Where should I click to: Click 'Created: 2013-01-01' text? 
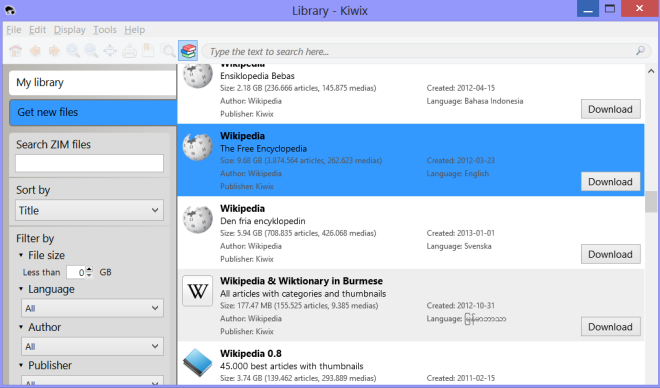coord(461,233)
